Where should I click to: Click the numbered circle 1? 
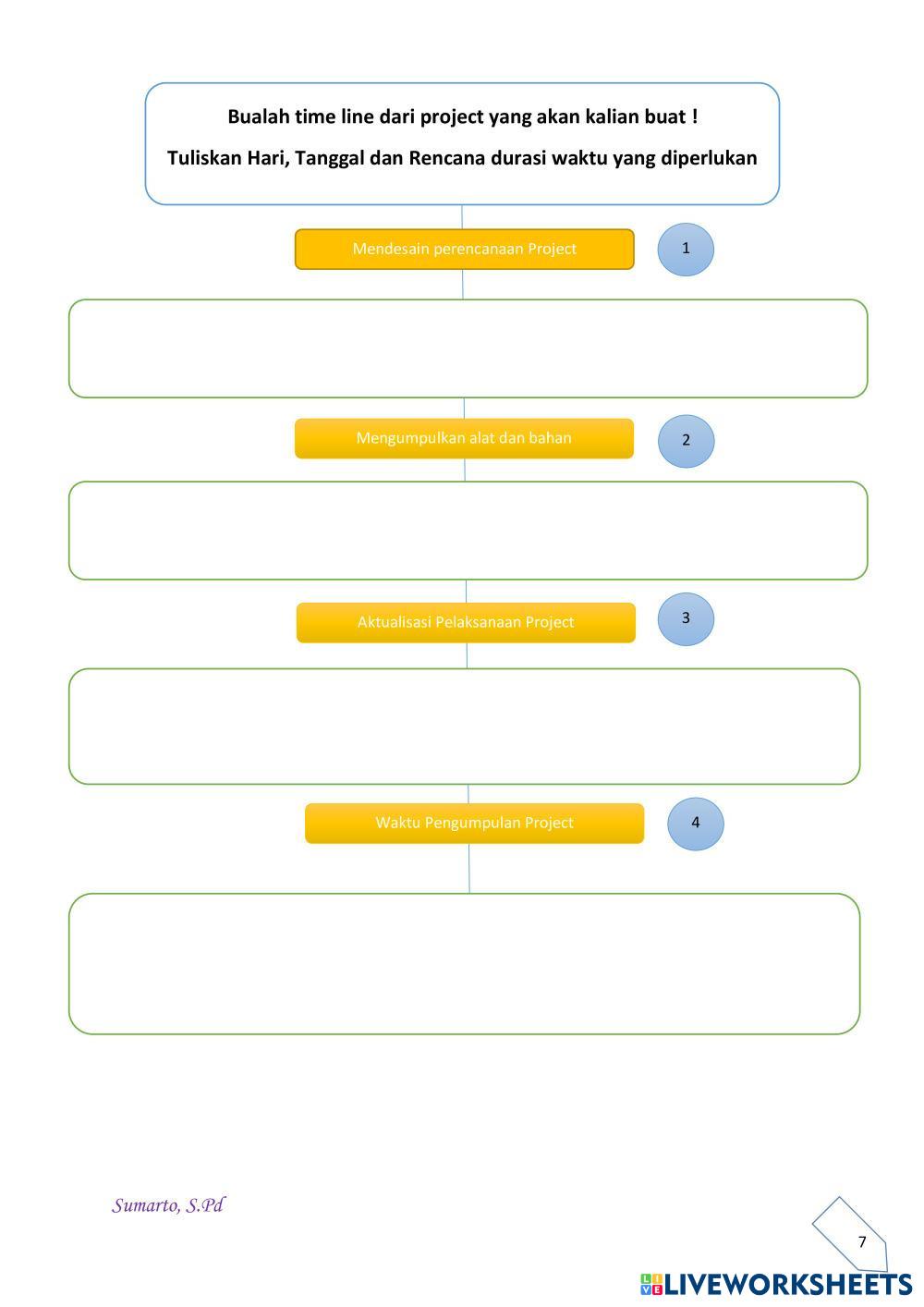coord(686,249)
